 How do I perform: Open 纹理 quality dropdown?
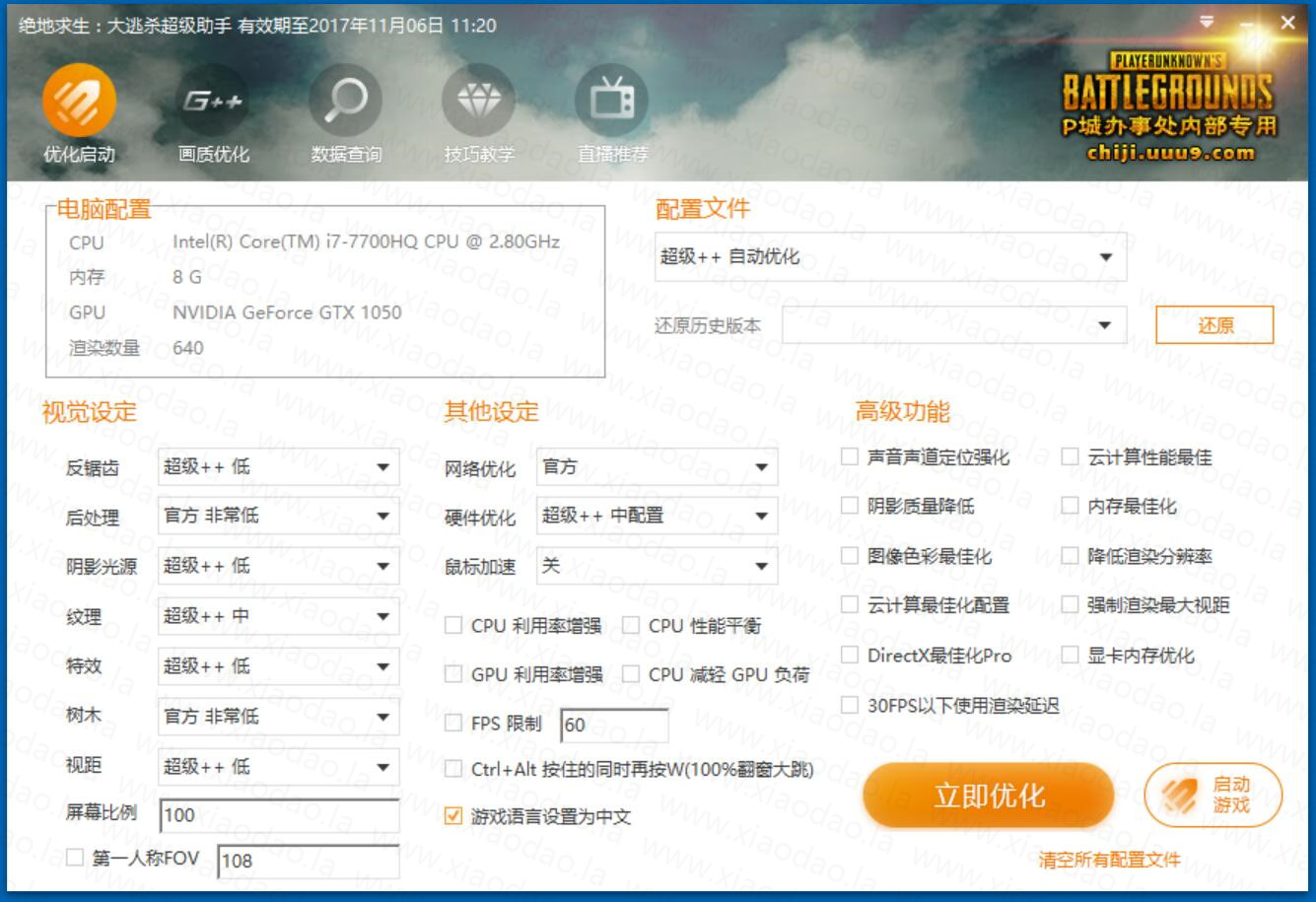tap(279, 617)
